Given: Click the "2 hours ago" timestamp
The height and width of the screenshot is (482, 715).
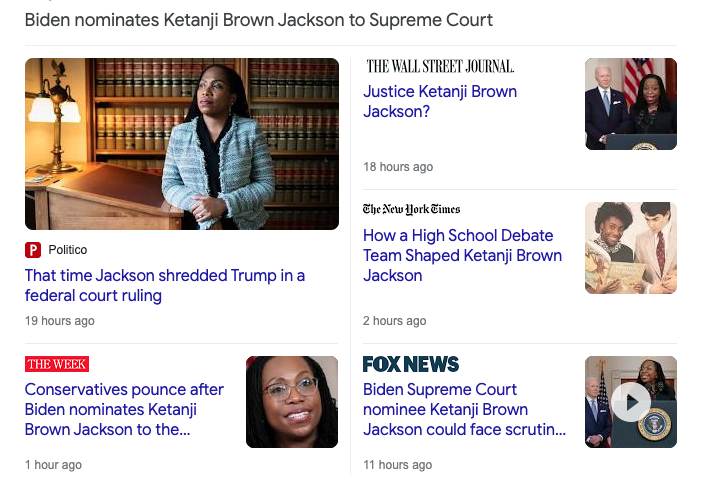Looking at the screenshot, I should (x=395, y=321).
